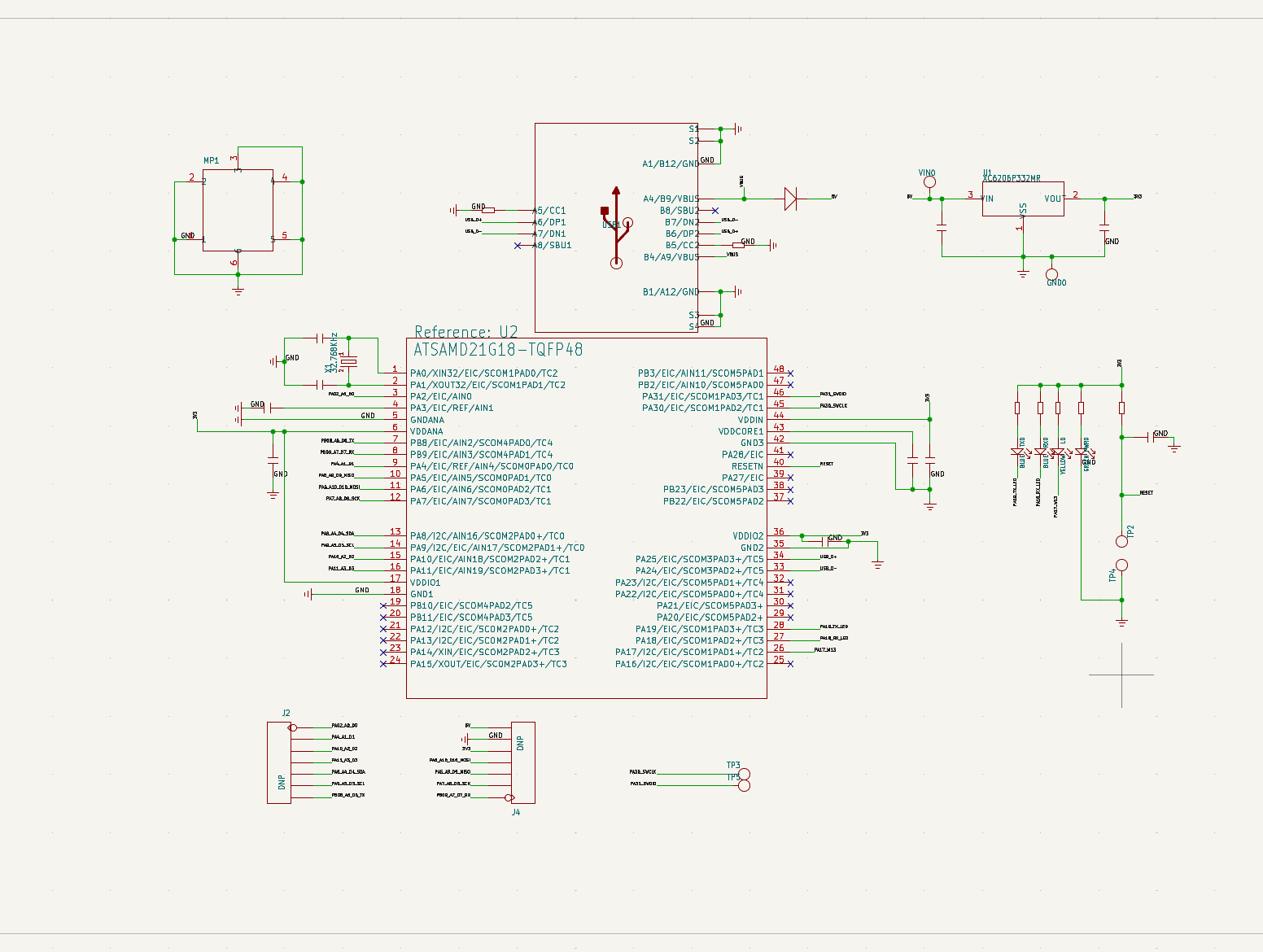This screenshot has width=1263, height=952.
Task: Click the ground symbol below MP1
Action: coord(238,290)
